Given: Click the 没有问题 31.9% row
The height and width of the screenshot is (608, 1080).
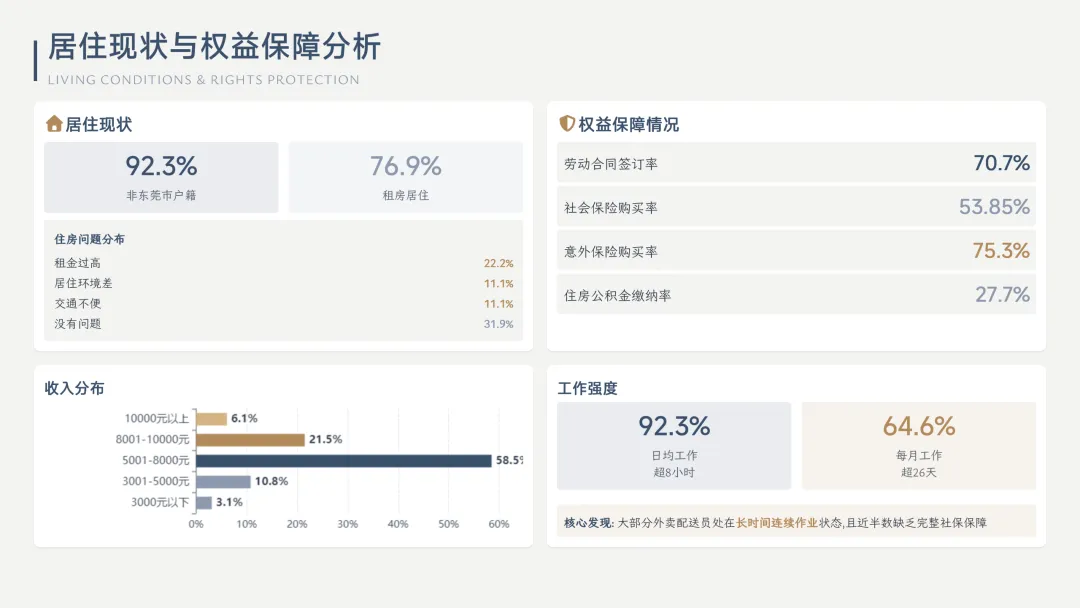Looking at the screenshot, I should pos(283,324).
